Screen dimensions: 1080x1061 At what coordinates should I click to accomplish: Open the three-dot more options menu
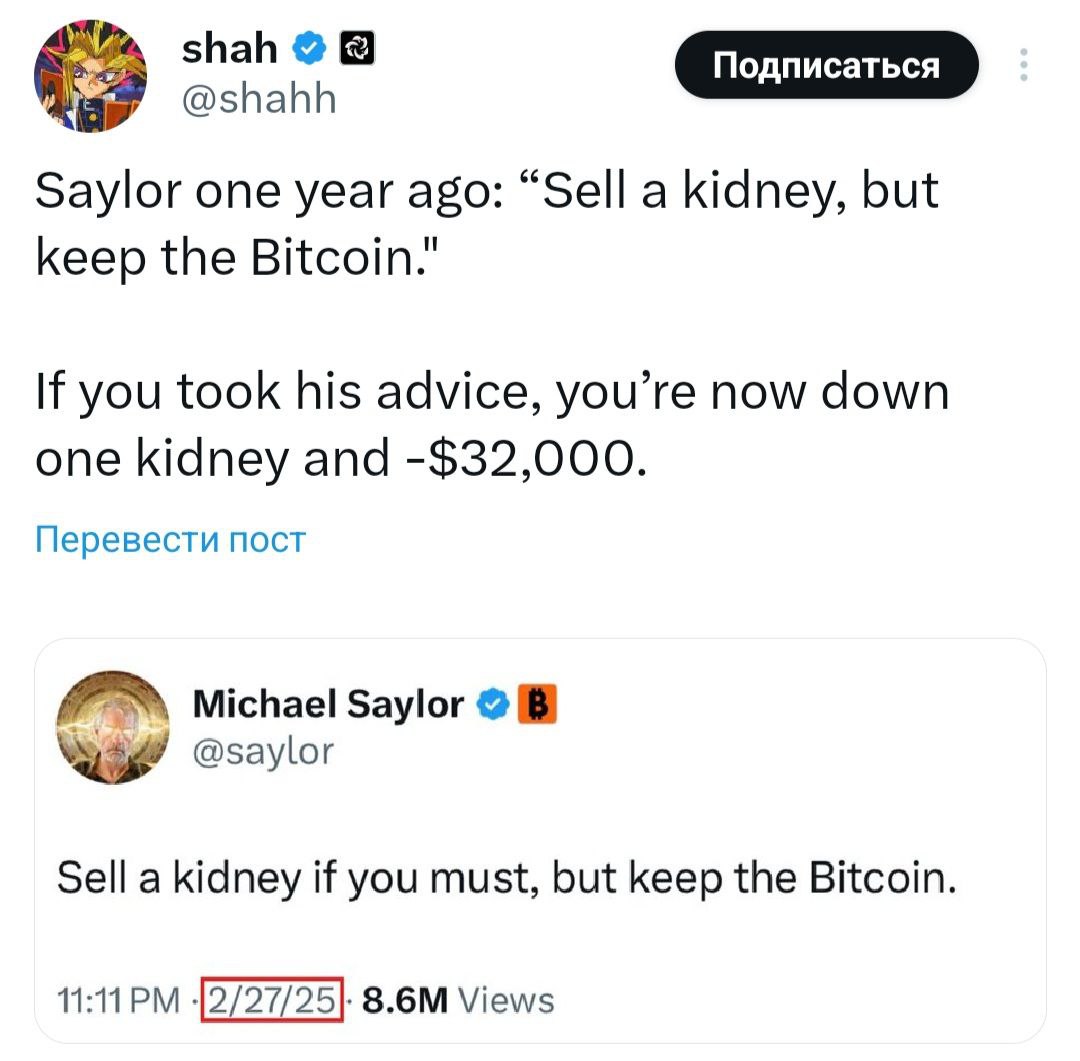(x=1021, y=66)
